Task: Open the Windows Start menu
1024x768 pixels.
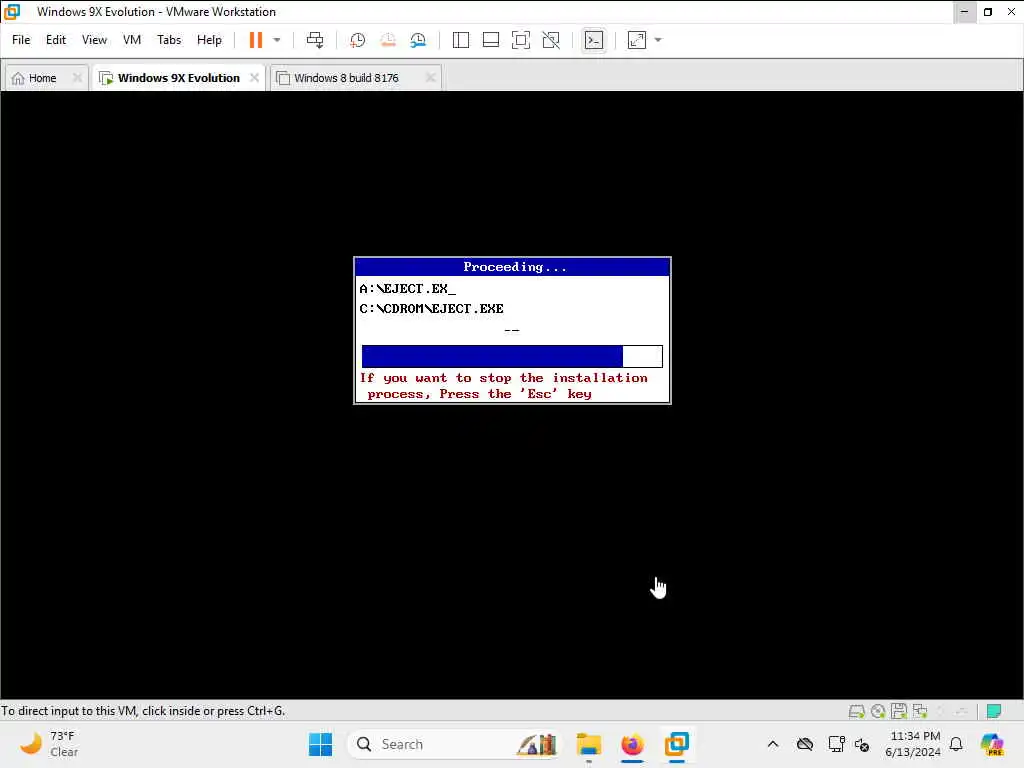Action: click(x=320, y=744)
